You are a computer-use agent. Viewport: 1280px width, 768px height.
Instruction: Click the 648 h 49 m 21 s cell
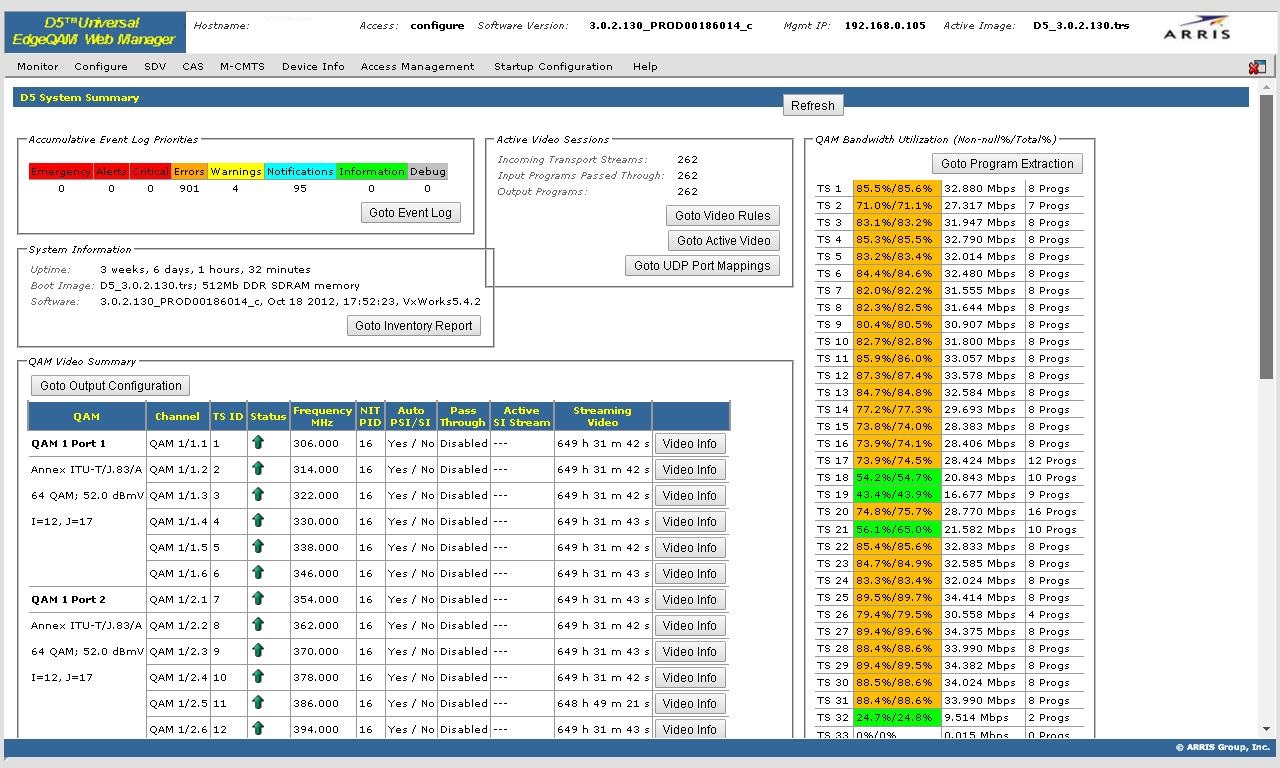[603, 704]
